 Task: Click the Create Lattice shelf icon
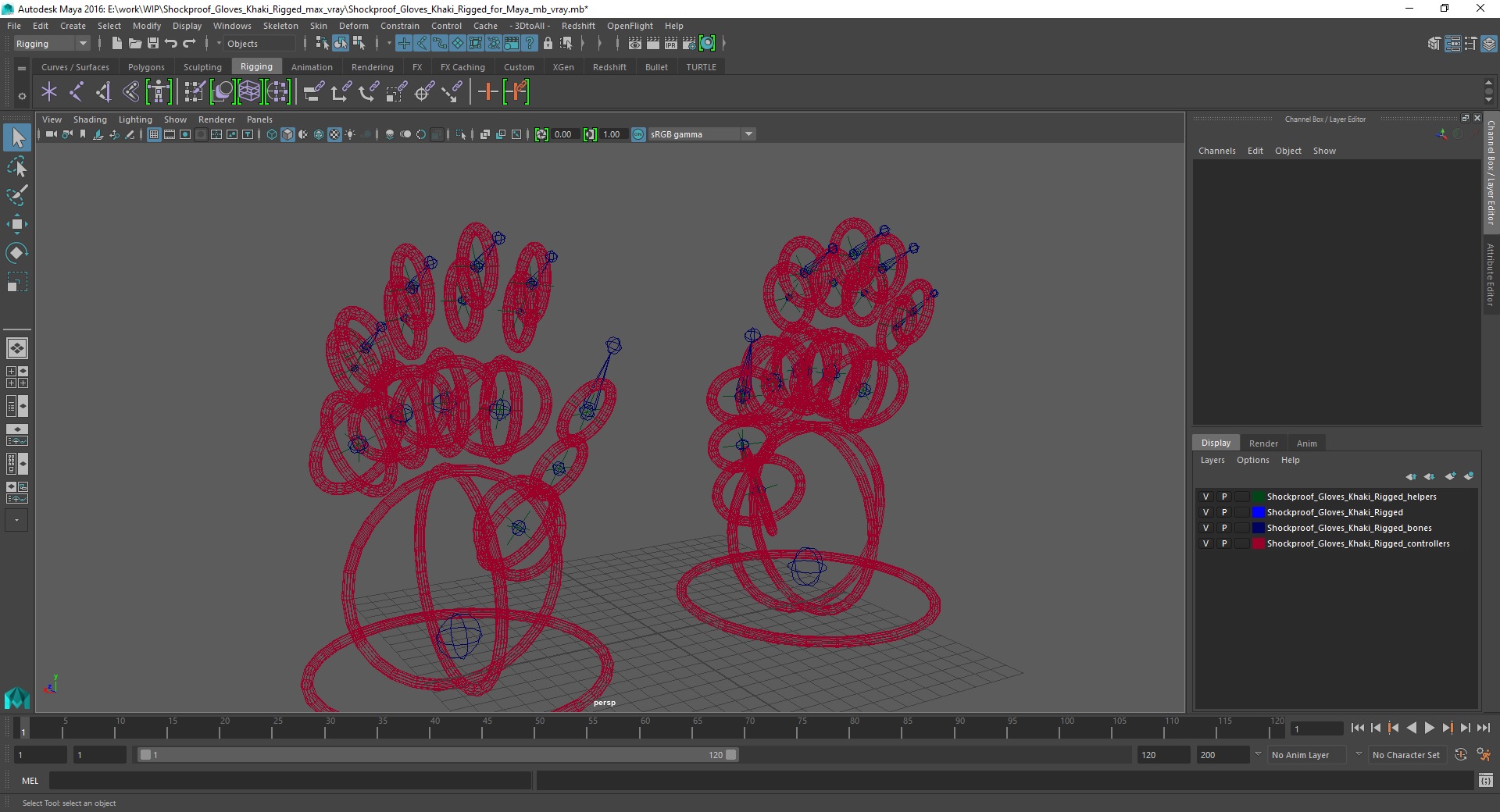tap(249, 92)
